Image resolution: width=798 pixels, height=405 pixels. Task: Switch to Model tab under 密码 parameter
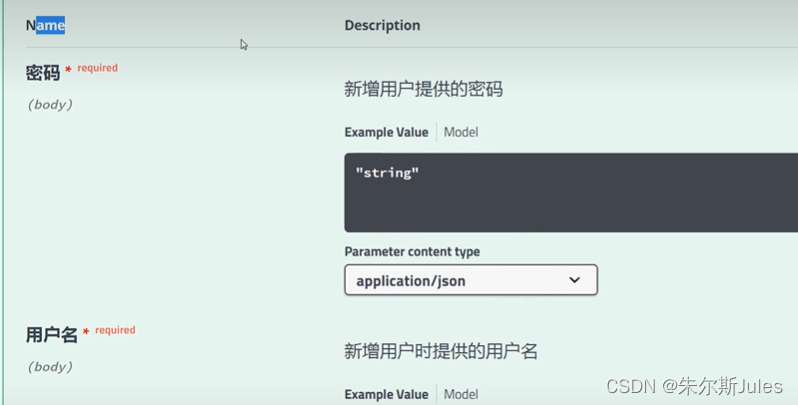click(x=461, y=132)
